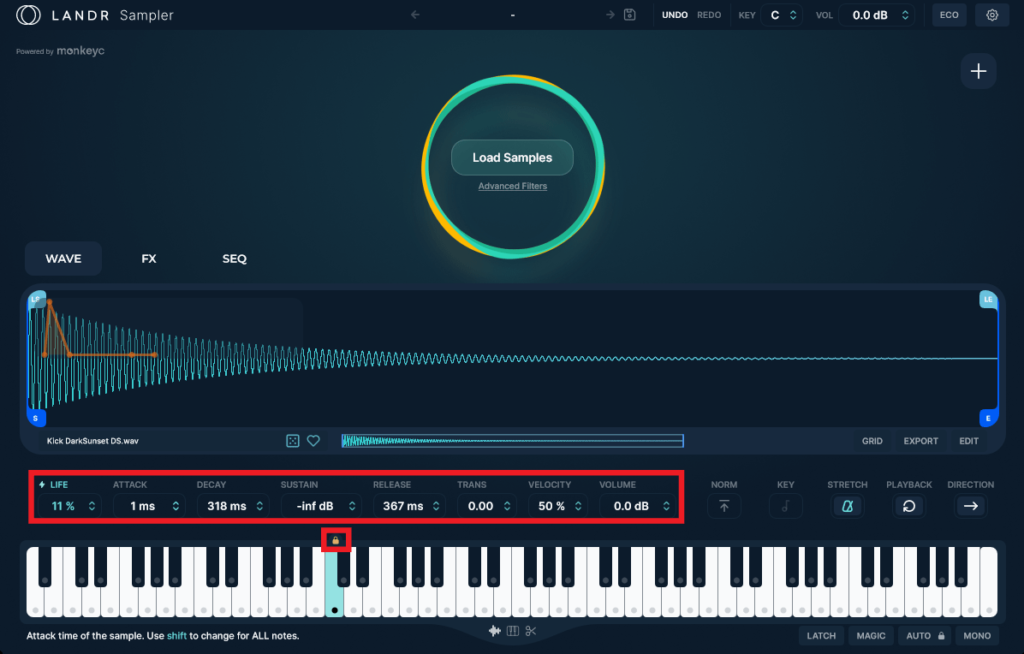Go to next preset with right arrow
Screen dimensions: 1024x654
(610, 14)
